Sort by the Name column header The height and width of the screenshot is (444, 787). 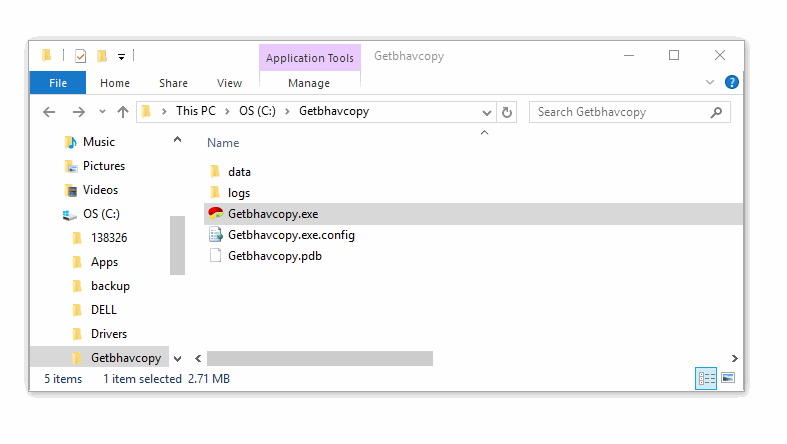click(223, 143)
